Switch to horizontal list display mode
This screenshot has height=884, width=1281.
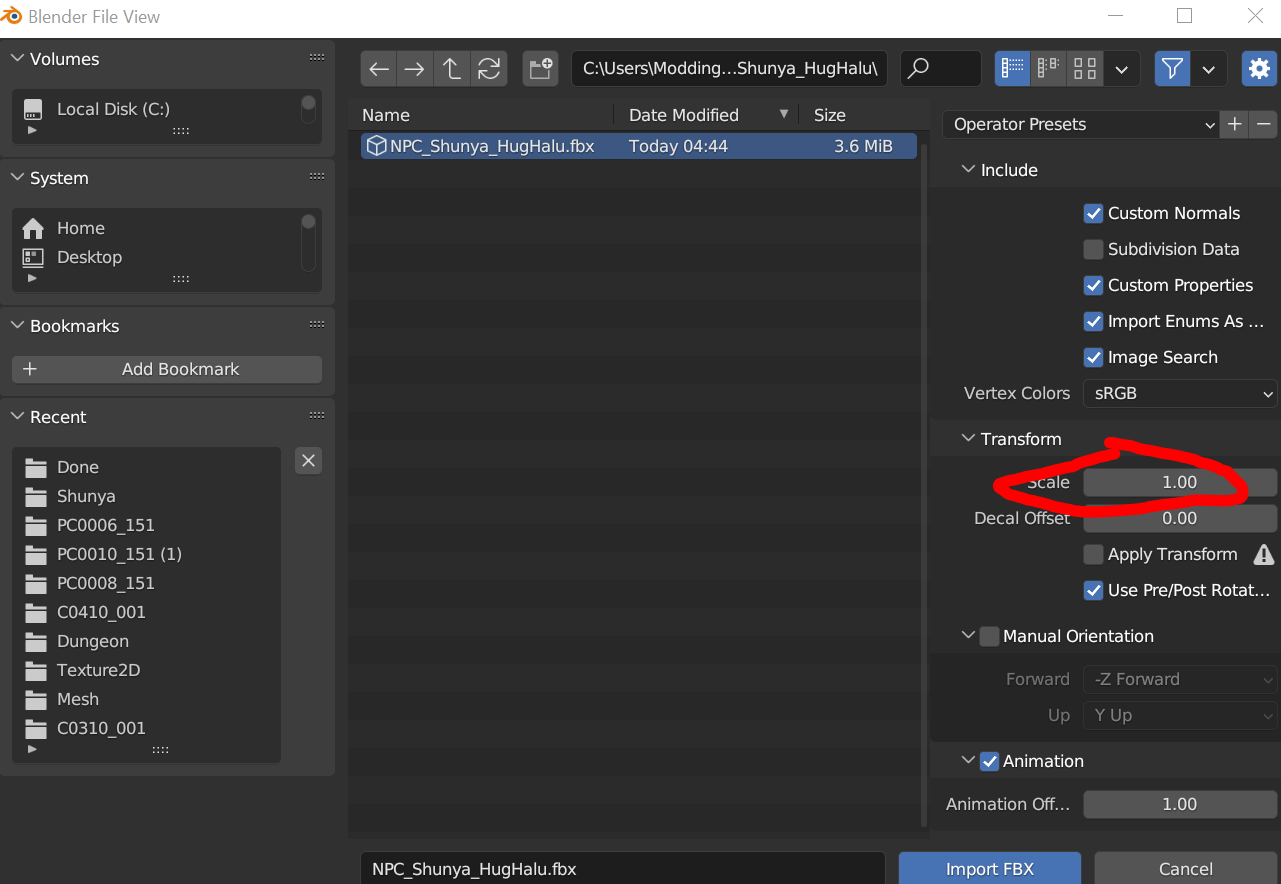[1049, 69]
